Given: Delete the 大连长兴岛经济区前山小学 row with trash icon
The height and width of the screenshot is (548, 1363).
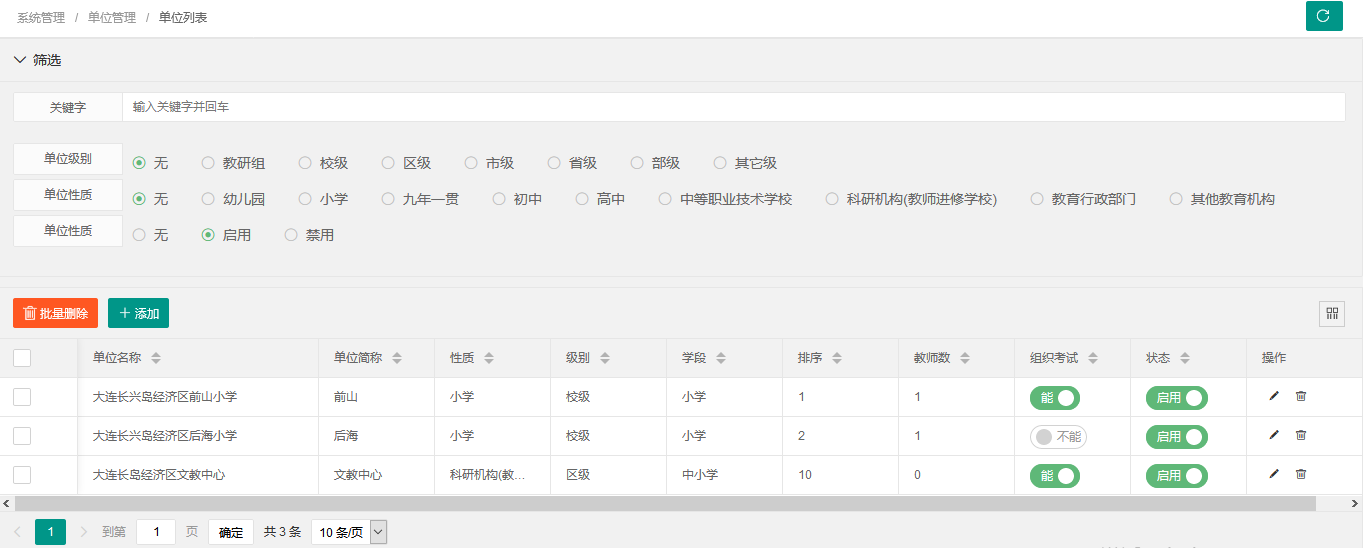Looking at the screenshot, I should click(1301, 396).
